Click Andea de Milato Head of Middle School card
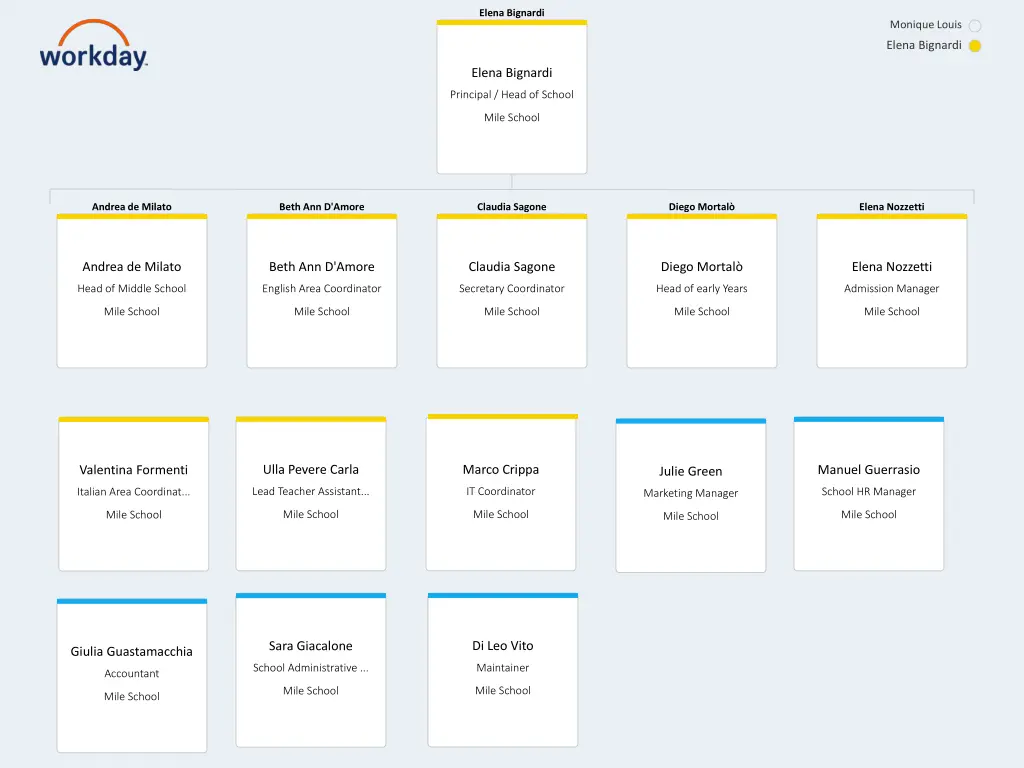Viewport: 1024px width, 768px height. pyautogui.click(x=132, y=291)
